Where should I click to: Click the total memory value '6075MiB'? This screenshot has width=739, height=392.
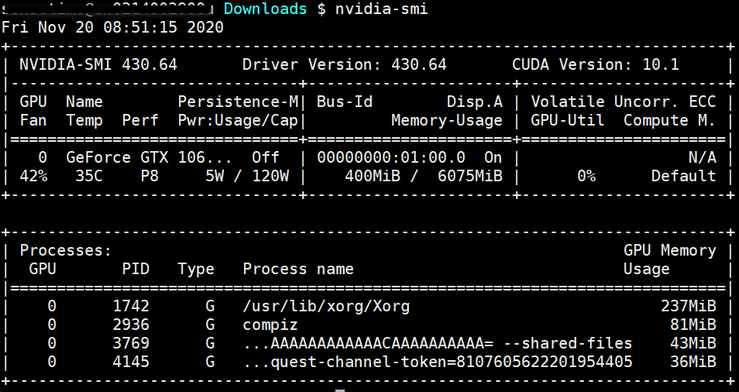[470, 176]
